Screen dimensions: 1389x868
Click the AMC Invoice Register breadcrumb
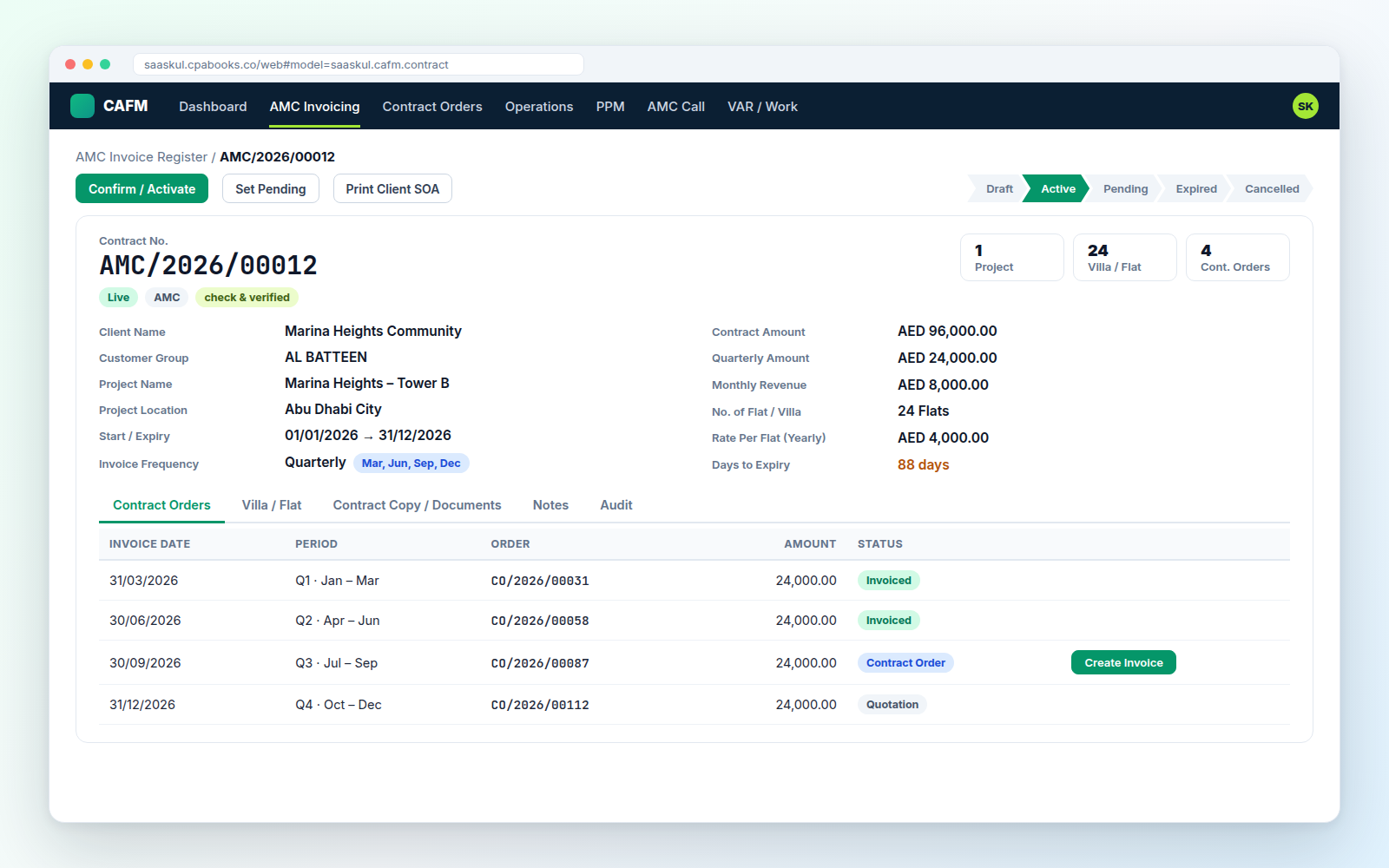[x=142, y=157]
